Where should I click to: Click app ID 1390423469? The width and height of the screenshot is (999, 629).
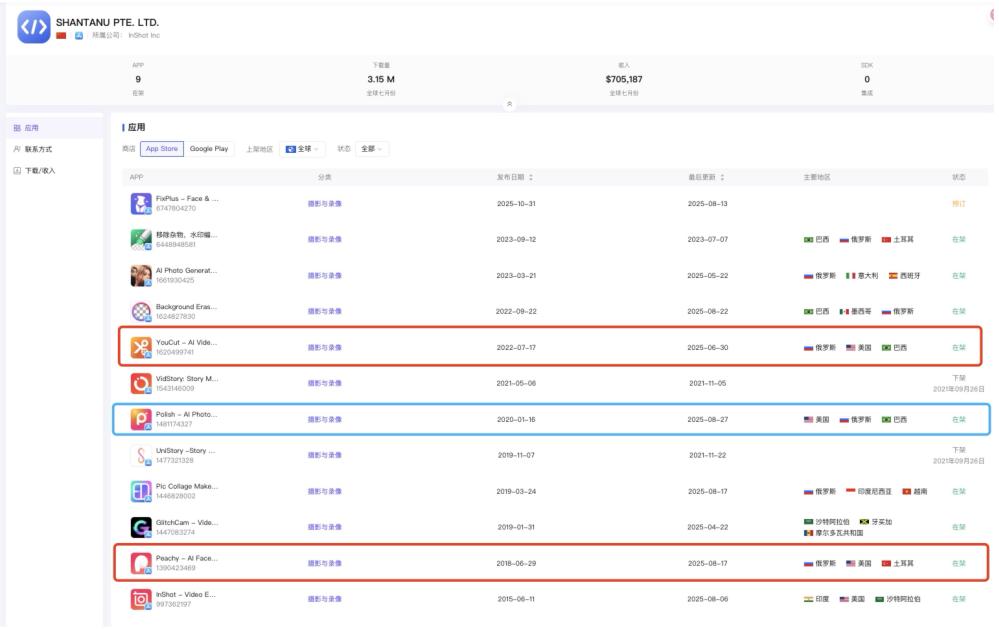tap(175, 568)
